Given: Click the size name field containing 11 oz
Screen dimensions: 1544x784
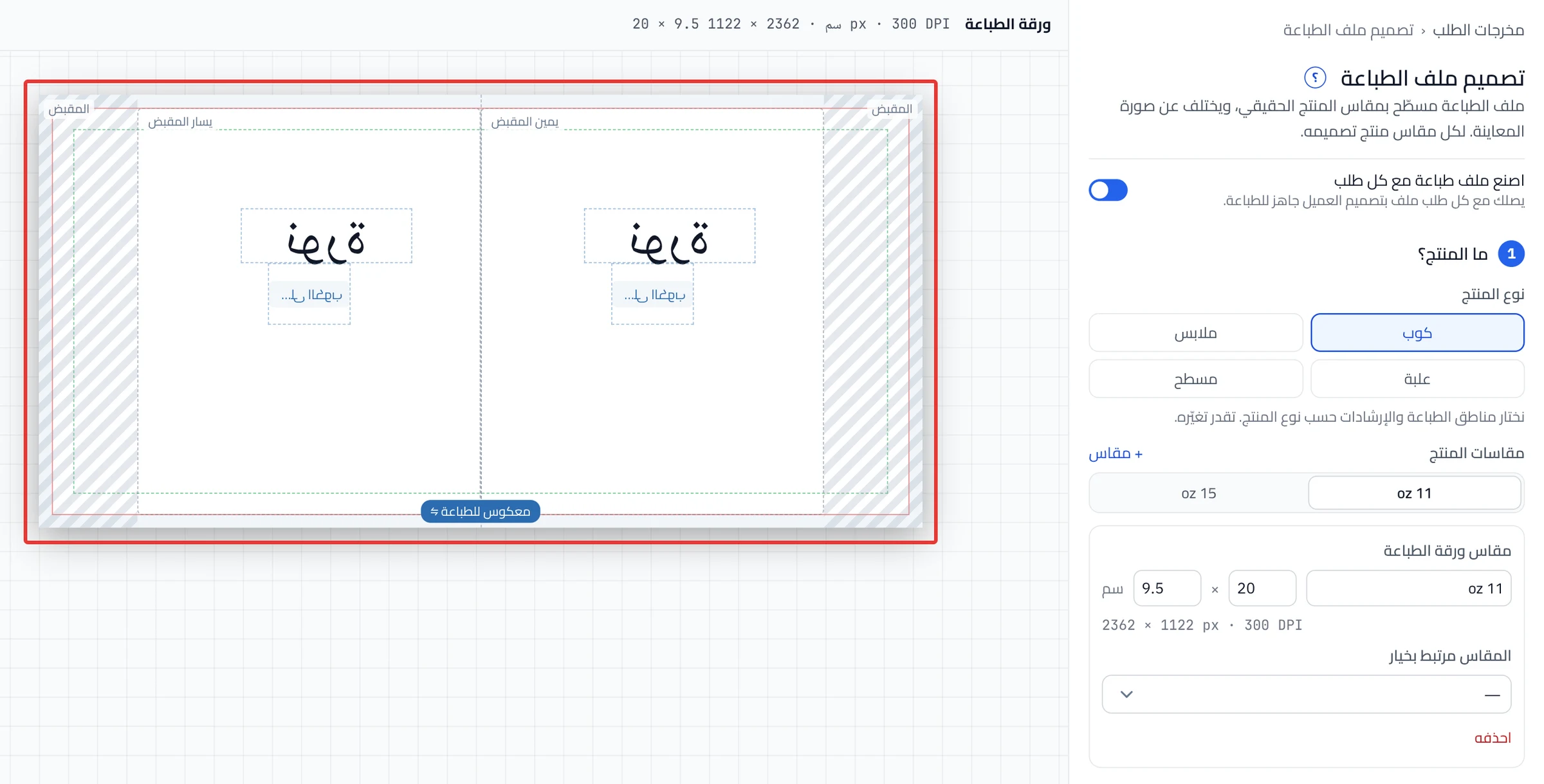Looking at the screenshot, I should (1409, 588).
